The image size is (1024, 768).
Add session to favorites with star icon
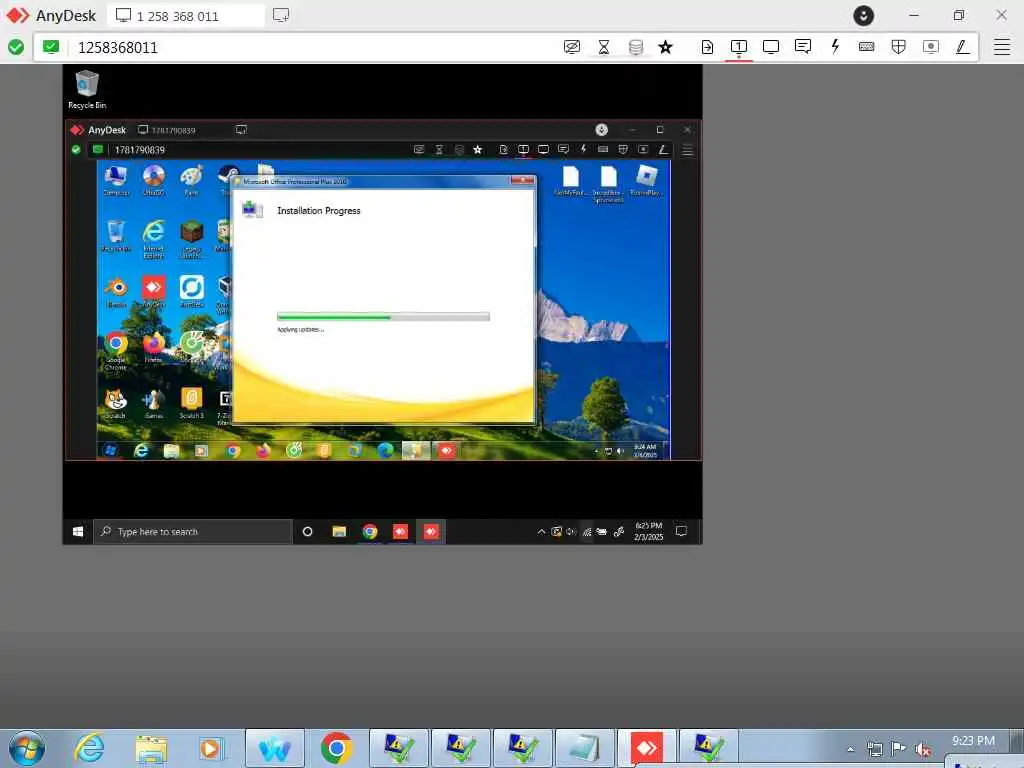pyautogui.click(x=665, y=47)
